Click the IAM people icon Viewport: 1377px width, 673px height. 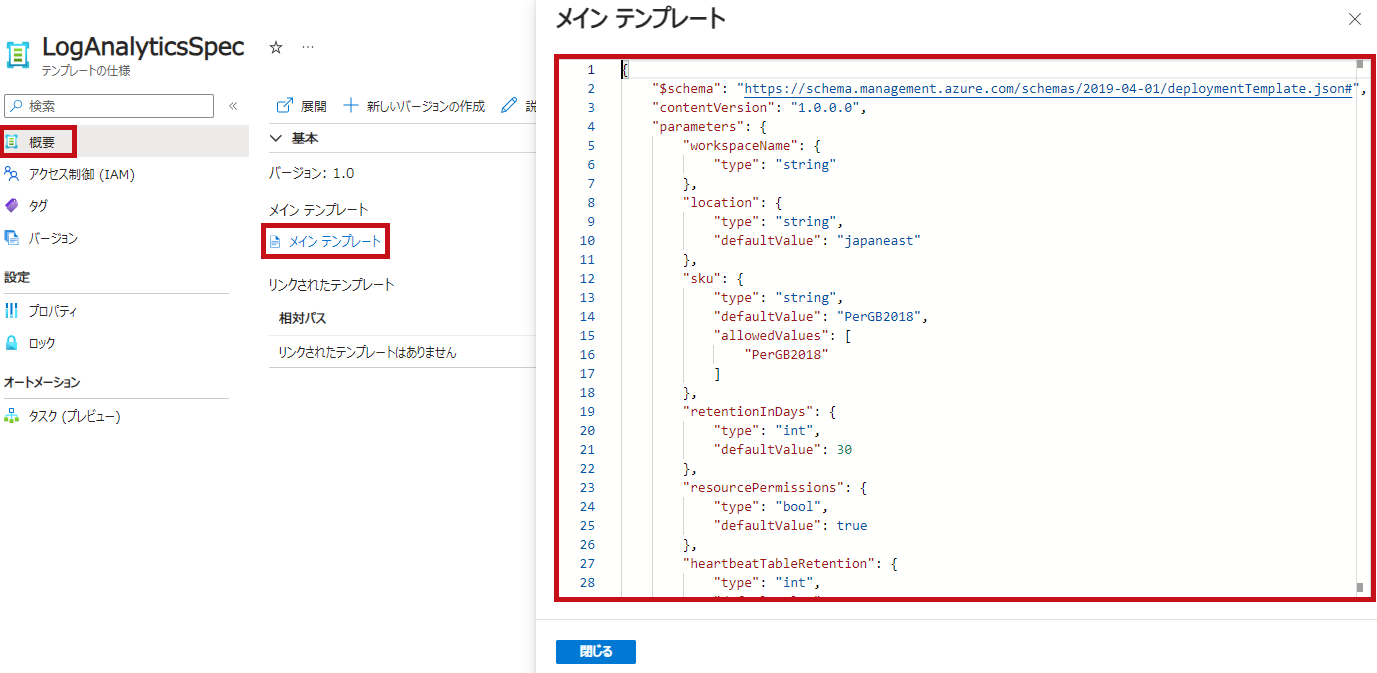coord(12,174)
